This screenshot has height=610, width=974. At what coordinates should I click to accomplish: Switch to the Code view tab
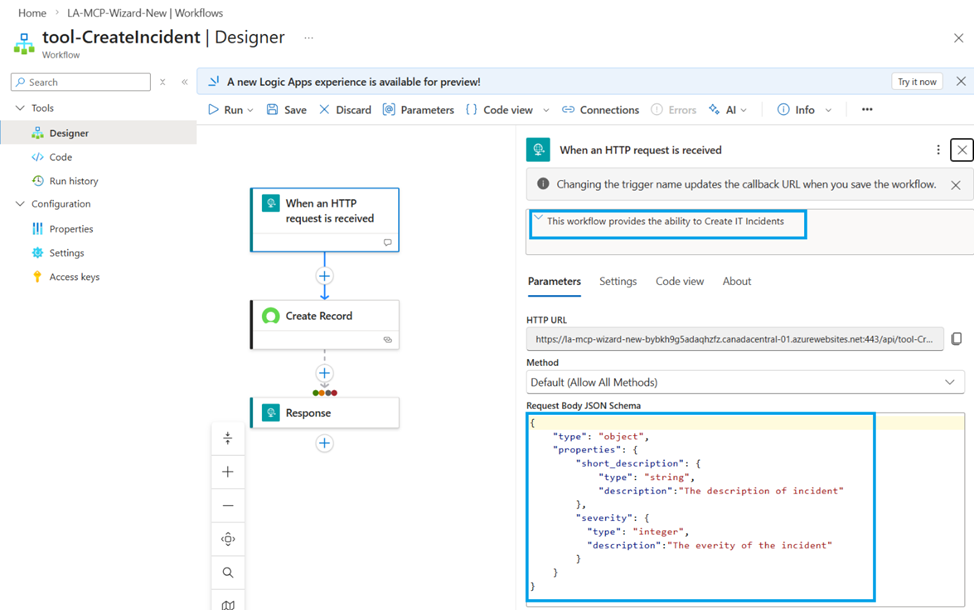679,282
